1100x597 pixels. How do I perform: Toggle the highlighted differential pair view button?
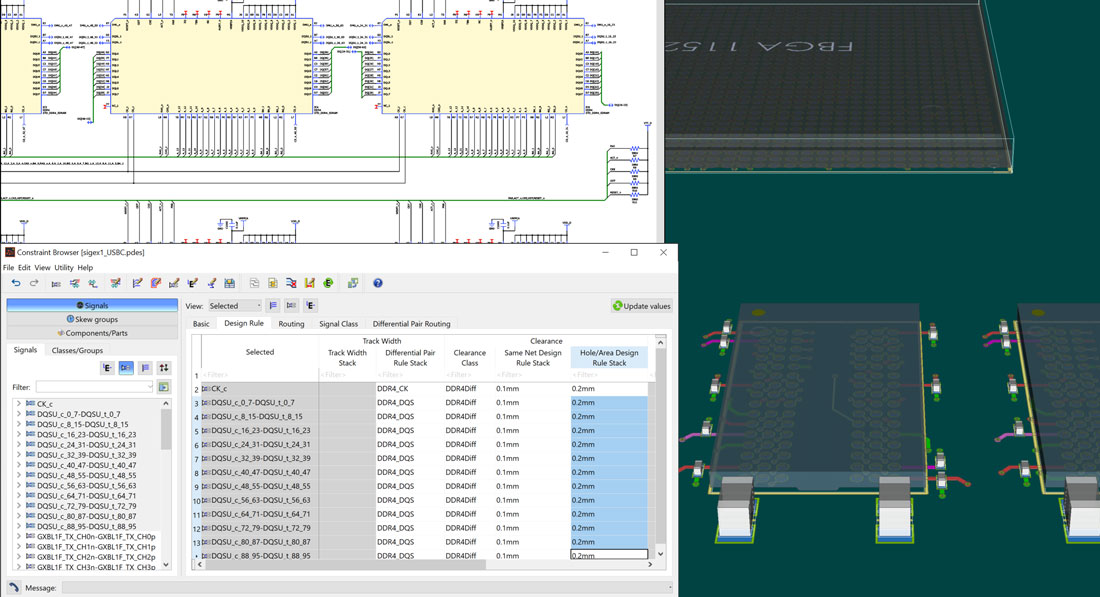tap(126, 368)
